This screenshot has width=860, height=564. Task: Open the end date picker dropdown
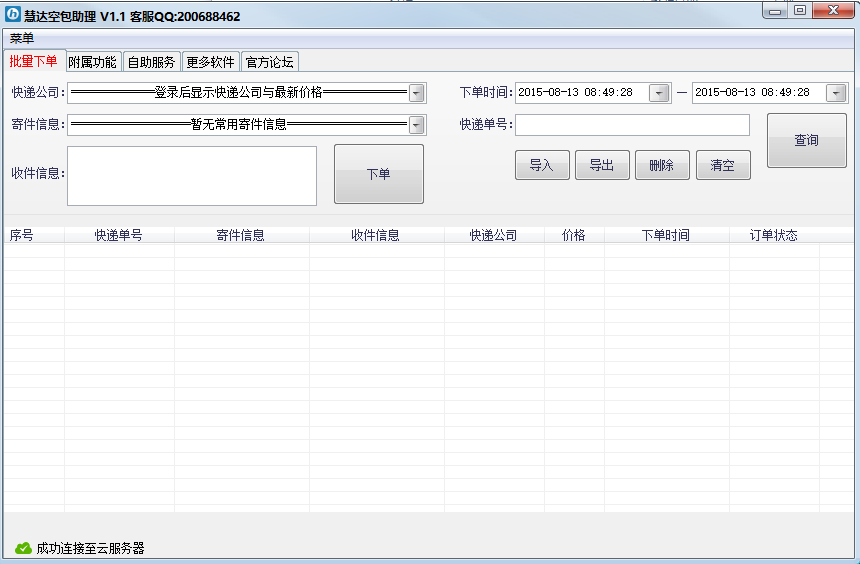836,93
